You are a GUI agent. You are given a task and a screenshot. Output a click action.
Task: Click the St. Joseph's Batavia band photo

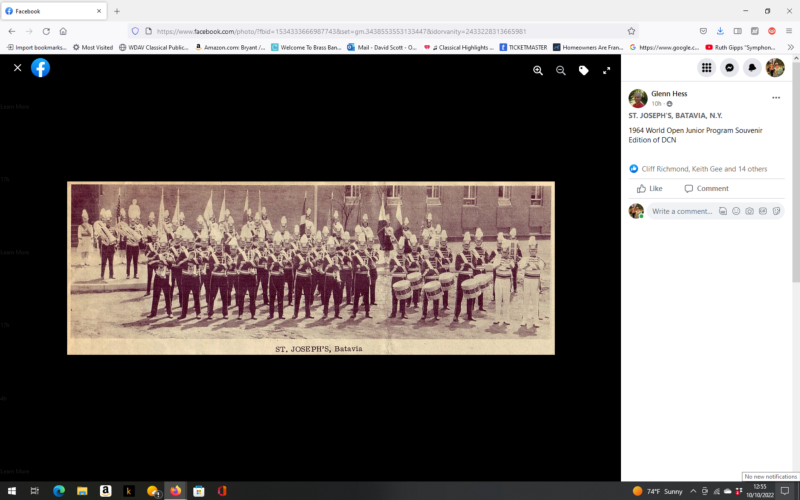tap(311, 268)
